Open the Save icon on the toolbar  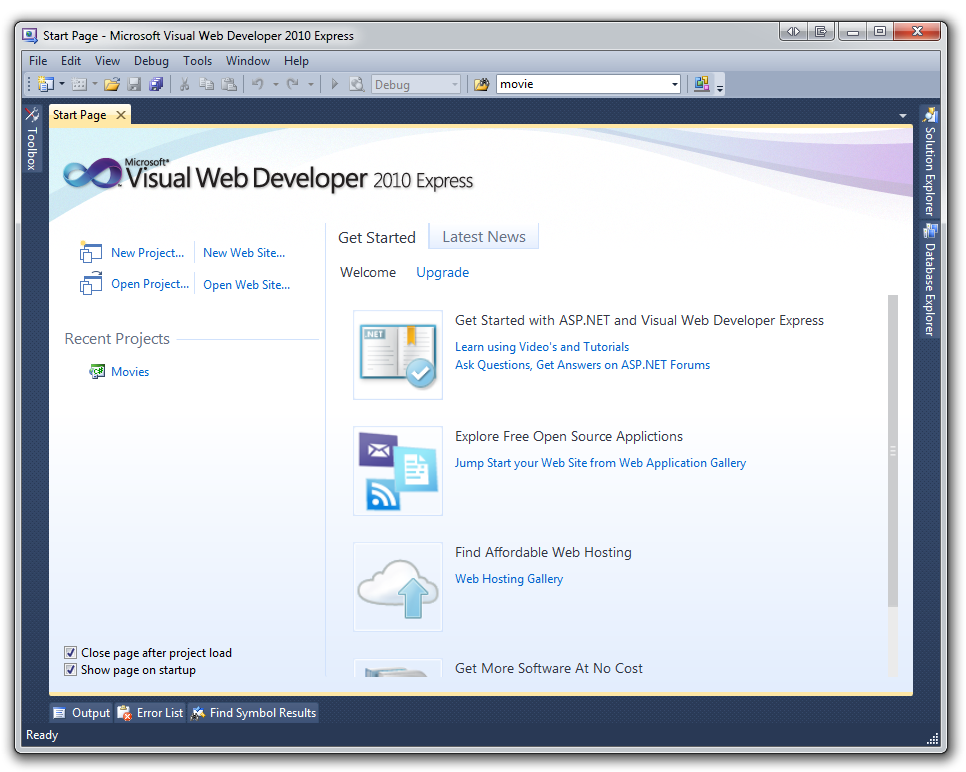coord(134,84)
